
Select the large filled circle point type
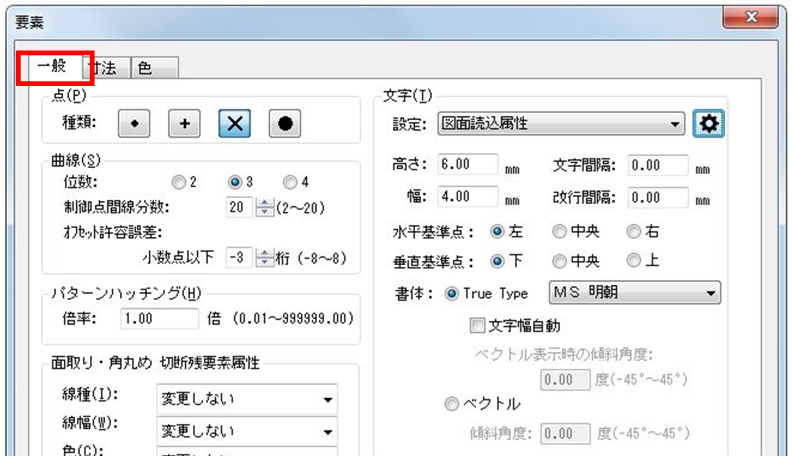coord(284,123)
